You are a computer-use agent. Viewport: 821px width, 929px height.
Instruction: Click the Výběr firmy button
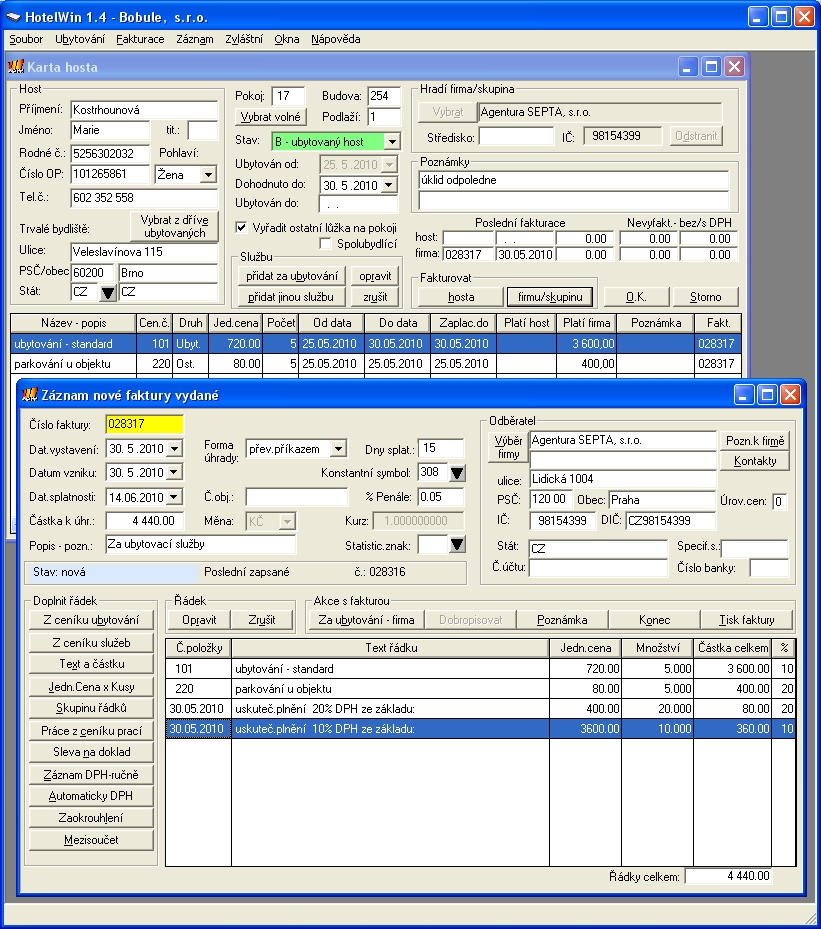point(509,447)
